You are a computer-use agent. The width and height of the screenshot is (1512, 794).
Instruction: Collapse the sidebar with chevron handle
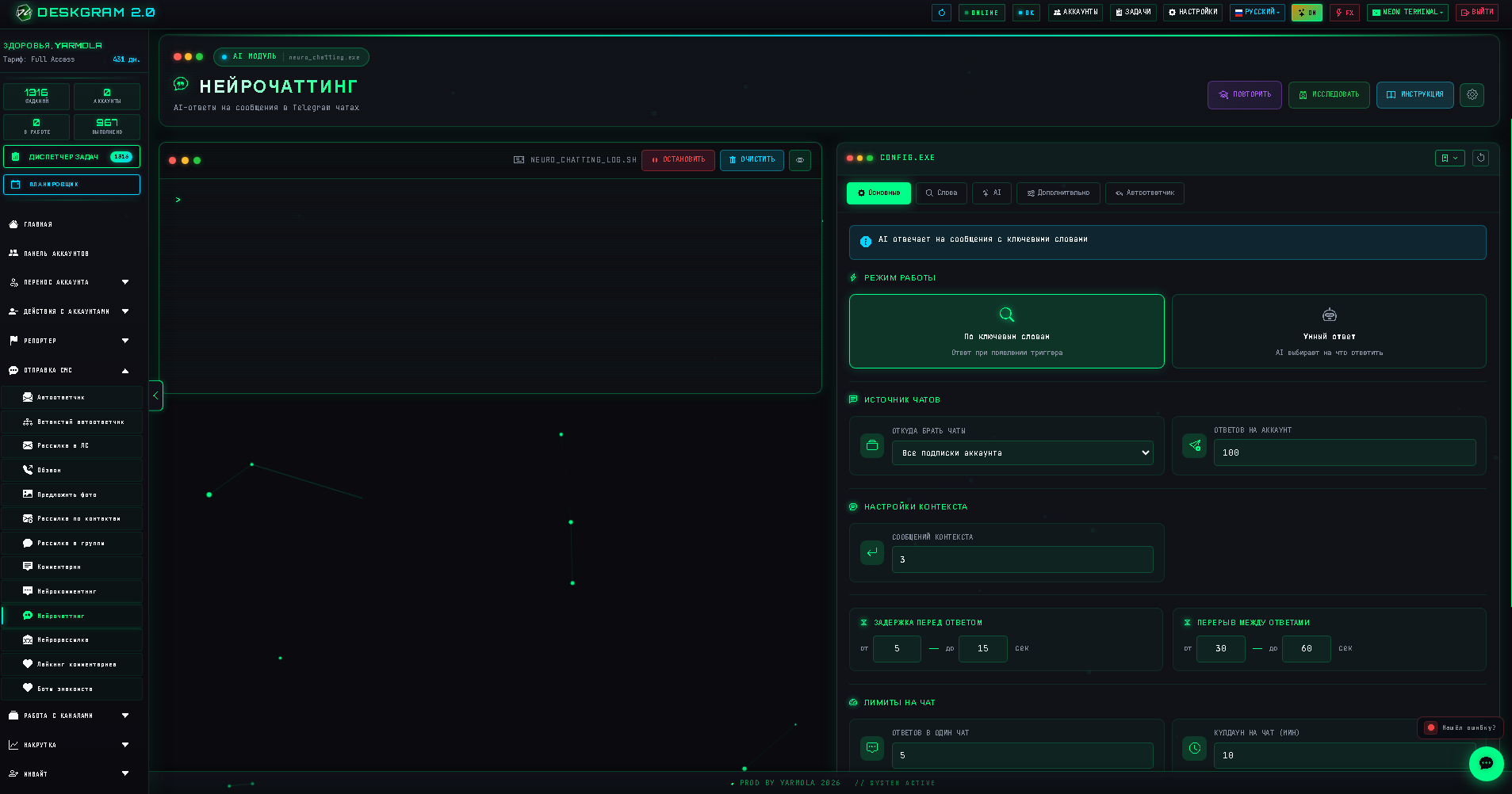156,395
